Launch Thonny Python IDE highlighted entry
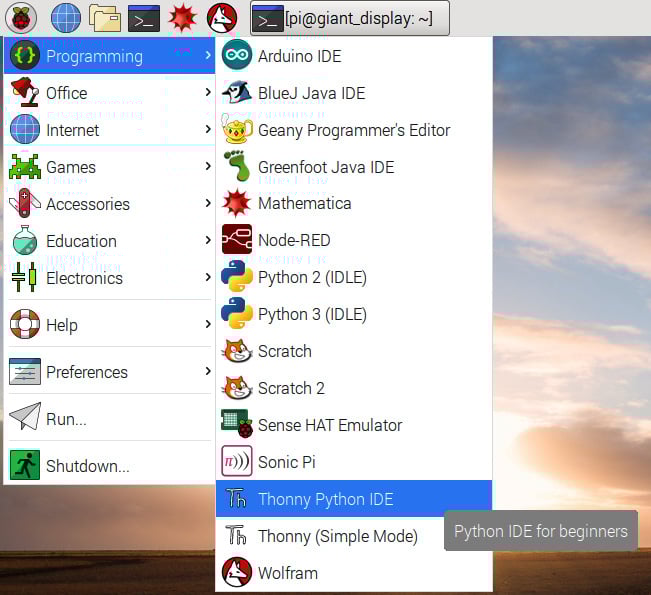 coord(354,498)
